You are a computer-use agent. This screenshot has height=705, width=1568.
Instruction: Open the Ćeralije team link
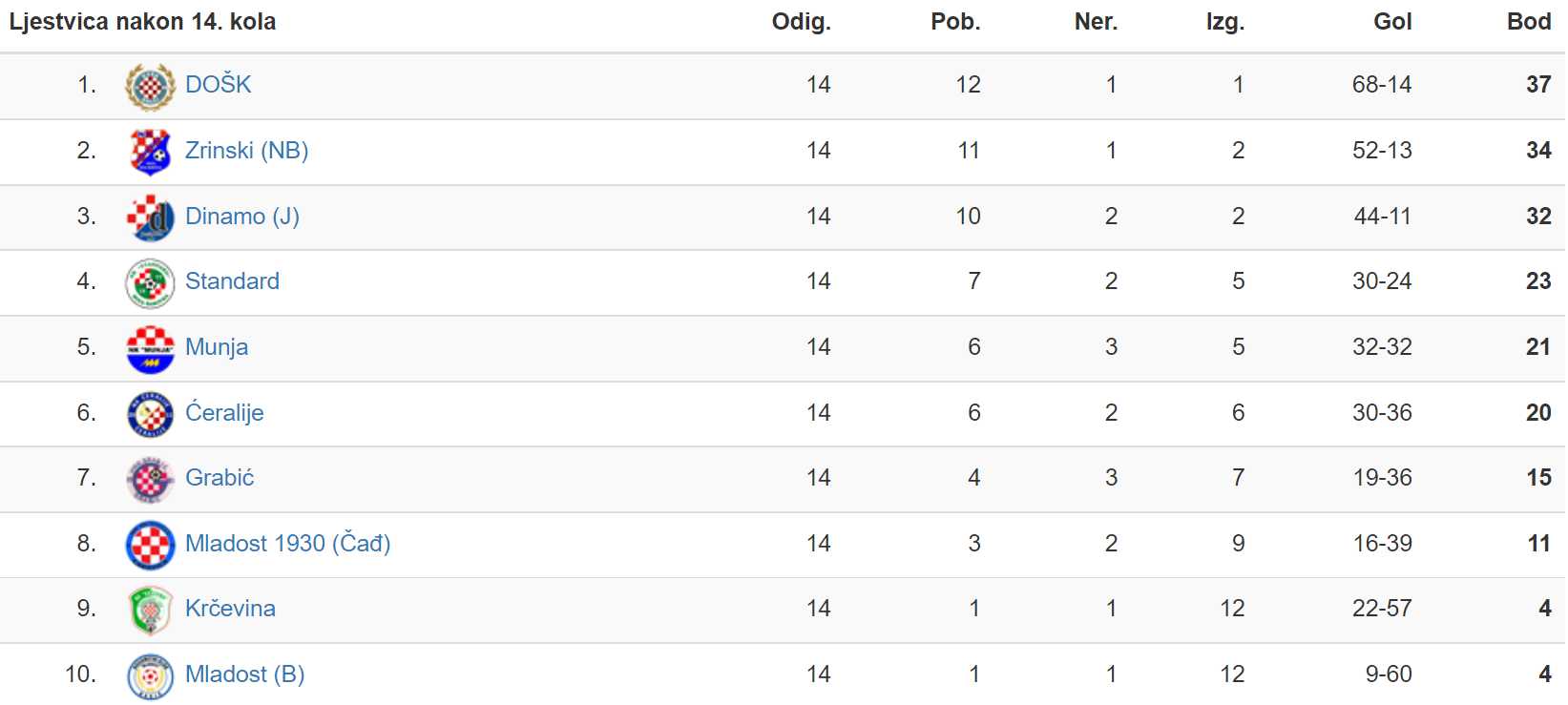tap(224, 412)
